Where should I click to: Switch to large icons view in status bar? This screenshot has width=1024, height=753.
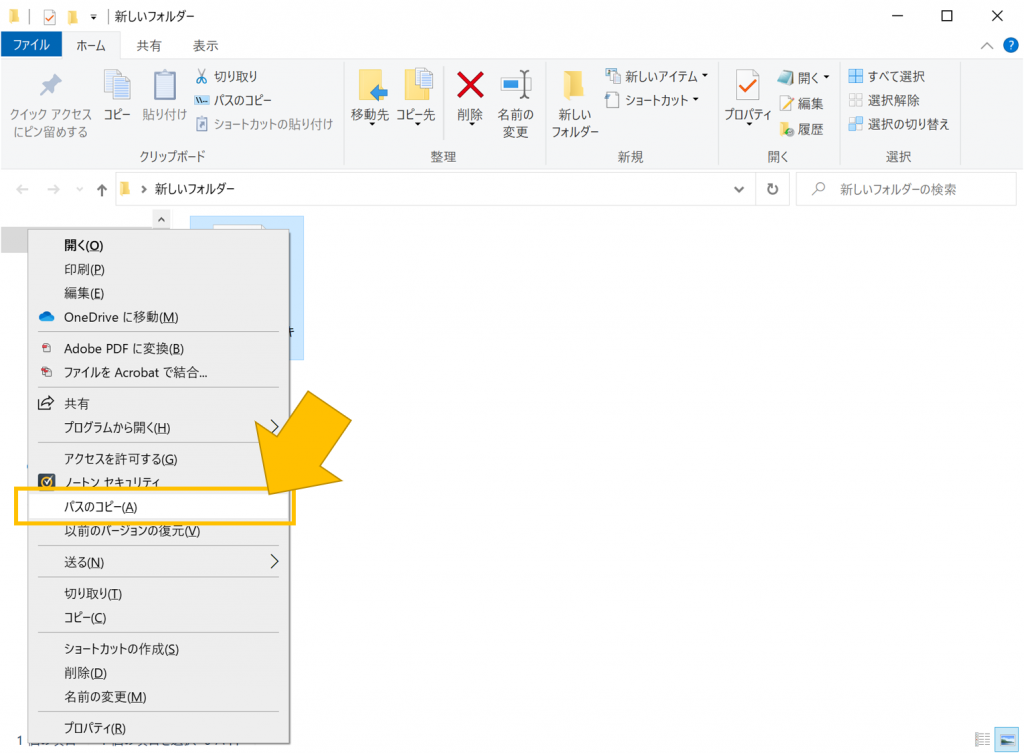[1006, 739]
